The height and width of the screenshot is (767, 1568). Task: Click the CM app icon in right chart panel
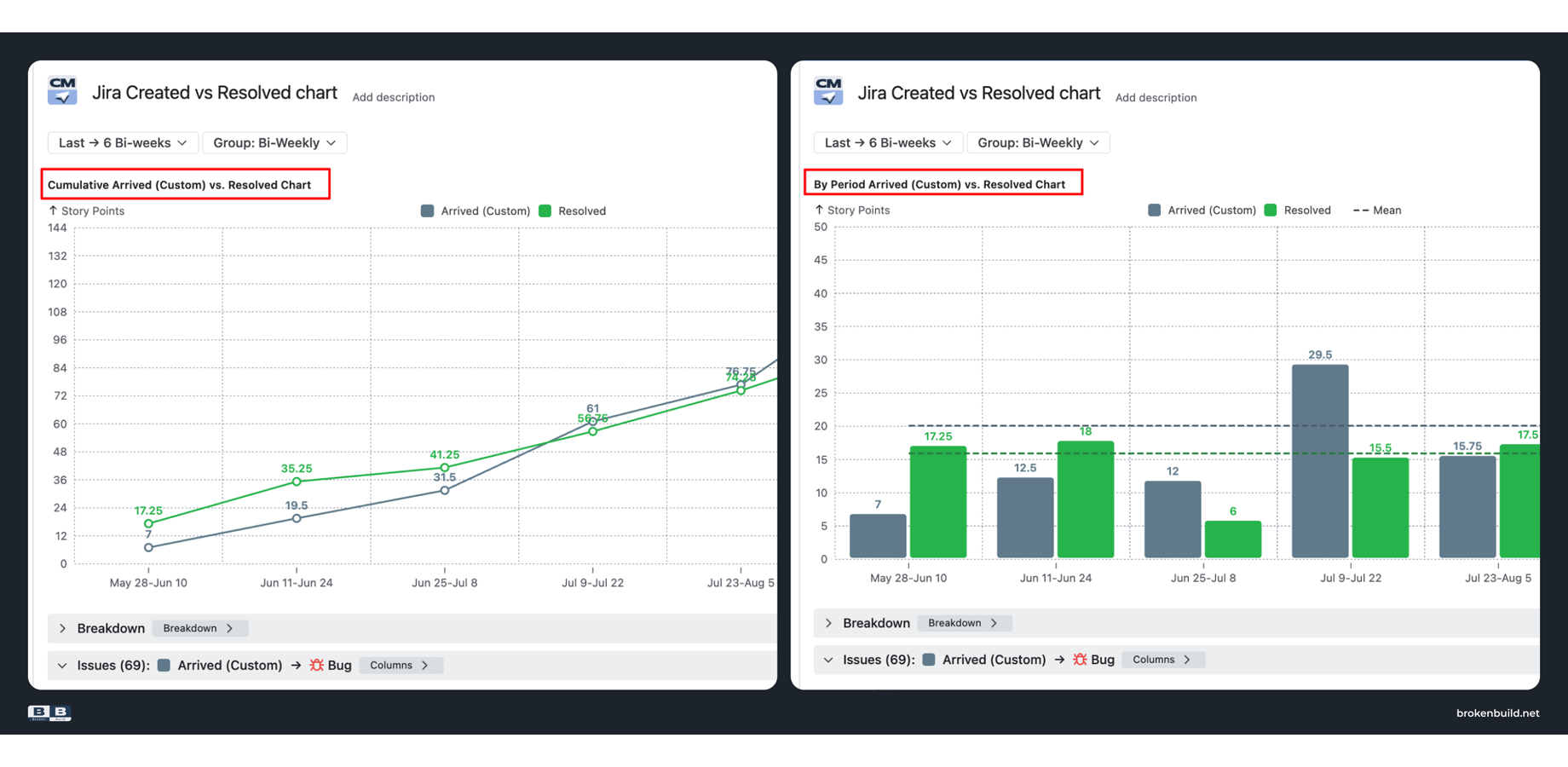(x=828, y=90)
